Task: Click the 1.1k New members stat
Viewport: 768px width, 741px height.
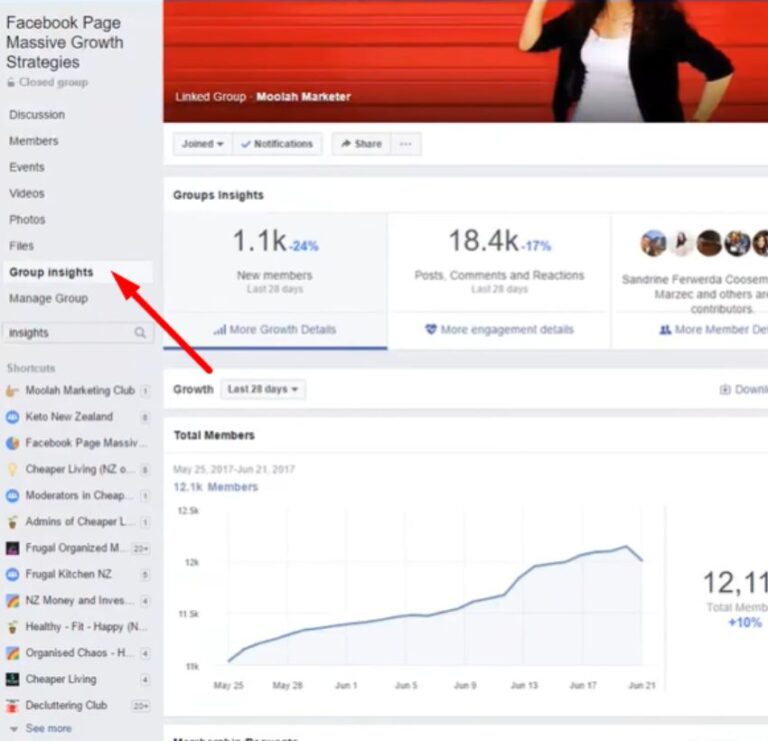Action: coord(275,262)
